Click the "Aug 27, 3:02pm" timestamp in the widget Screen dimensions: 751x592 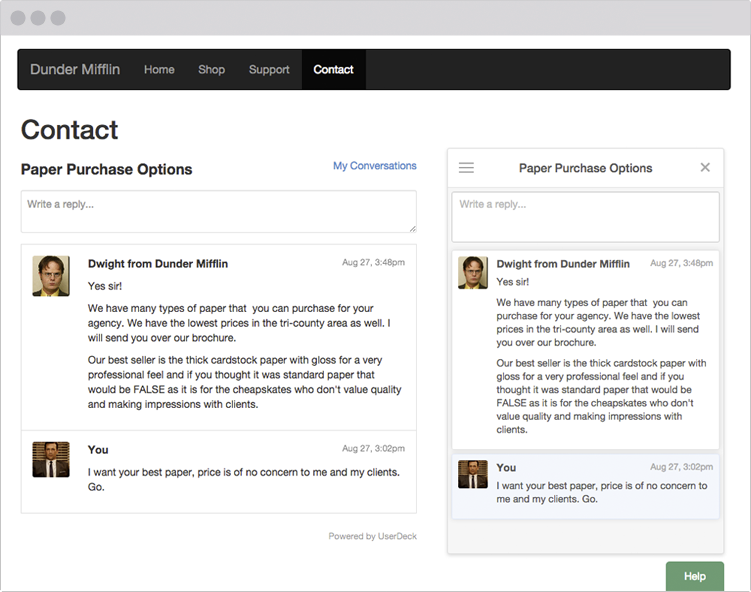point(681,467)
